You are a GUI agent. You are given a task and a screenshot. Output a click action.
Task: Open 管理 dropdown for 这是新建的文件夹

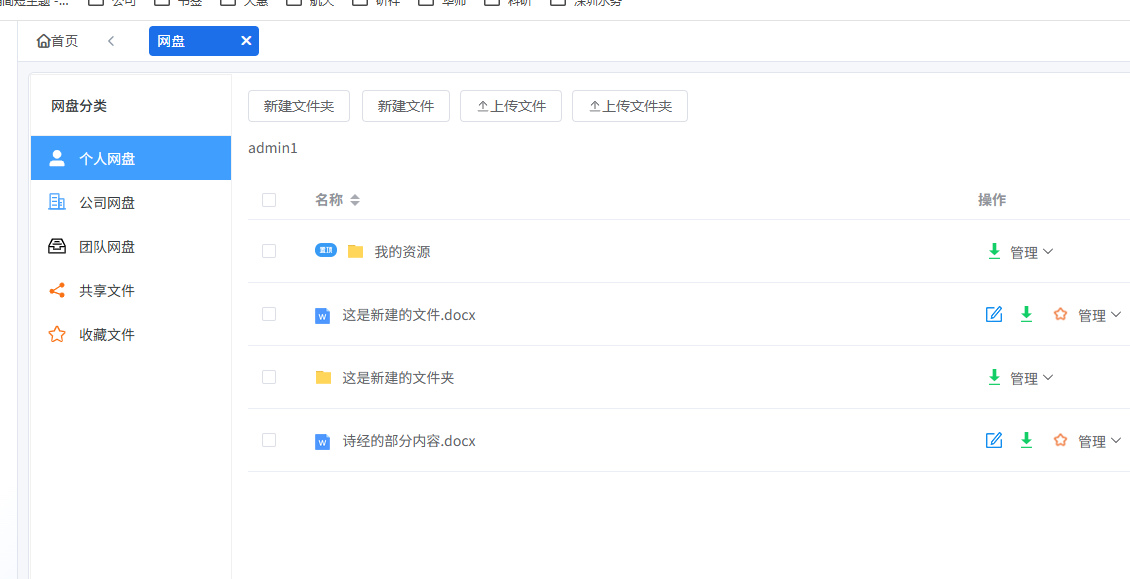(1032, 378)
